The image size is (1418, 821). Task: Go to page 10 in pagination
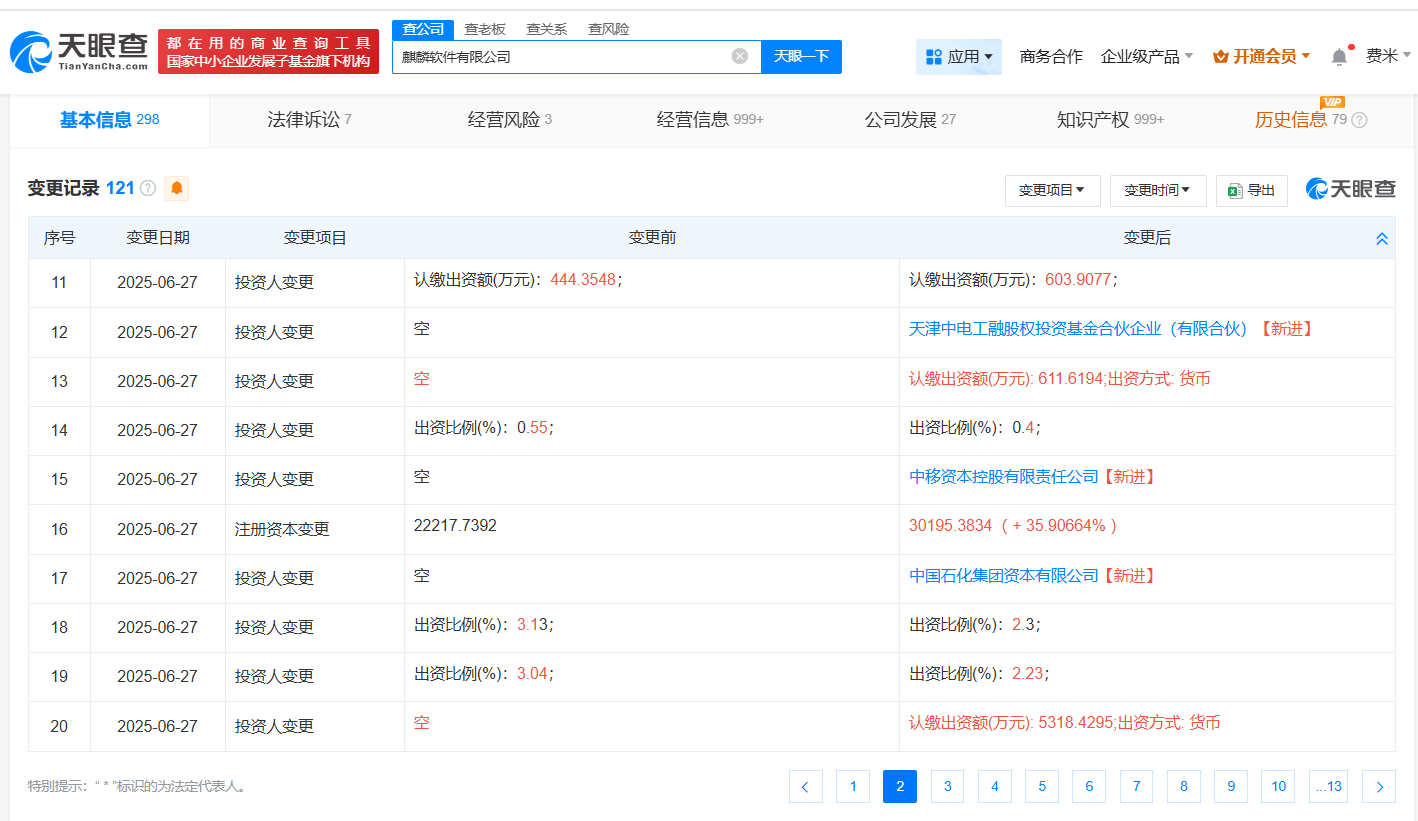pyautogui.click(x=1278, y=787)
